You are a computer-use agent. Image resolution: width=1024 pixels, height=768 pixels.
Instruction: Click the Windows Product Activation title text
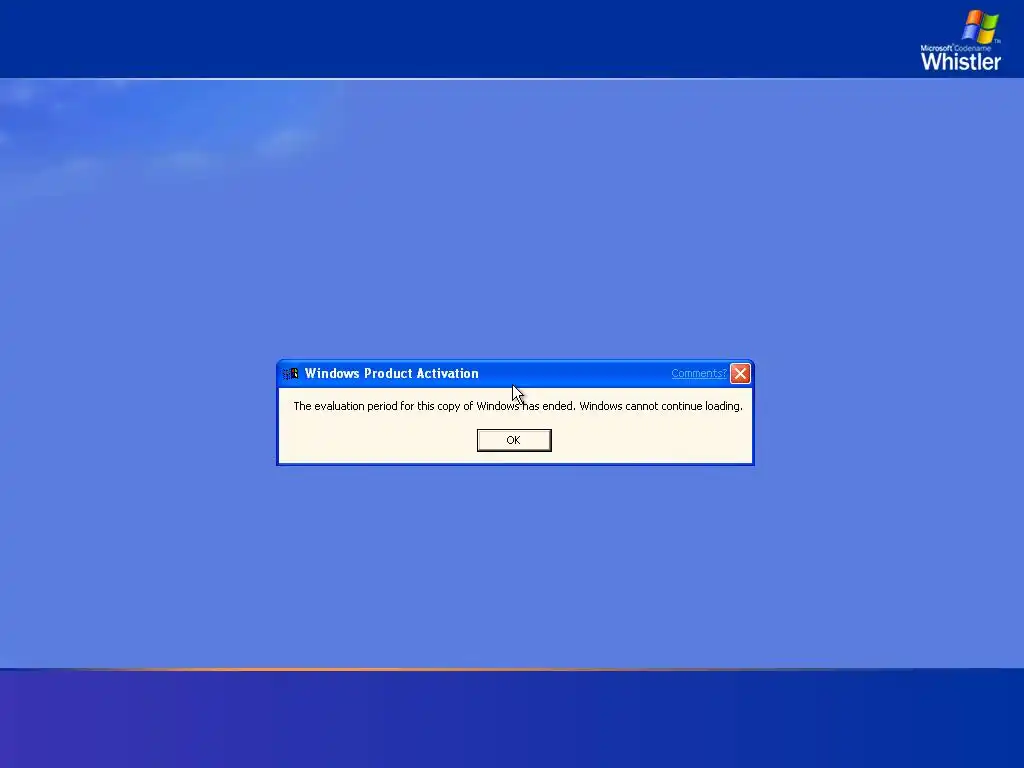(392, 374)
